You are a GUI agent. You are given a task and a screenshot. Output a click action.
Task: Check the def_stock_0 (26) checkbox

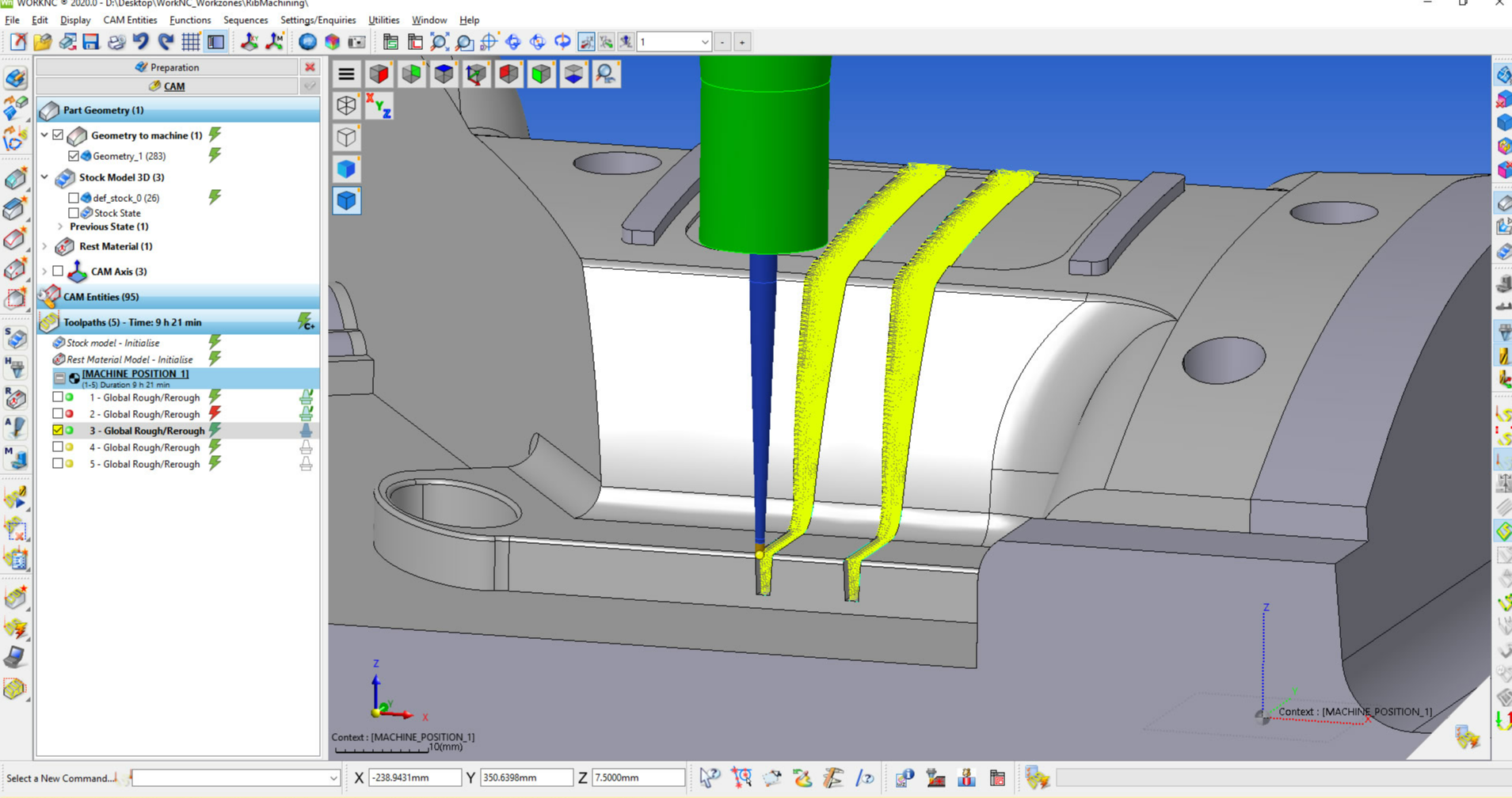pos(74,198)
